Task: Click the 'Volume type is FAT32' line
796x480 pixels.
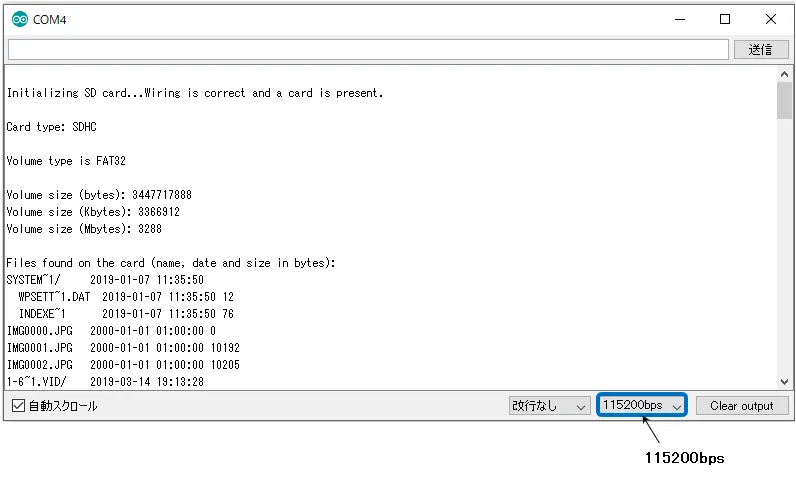Action: (66, 161)
